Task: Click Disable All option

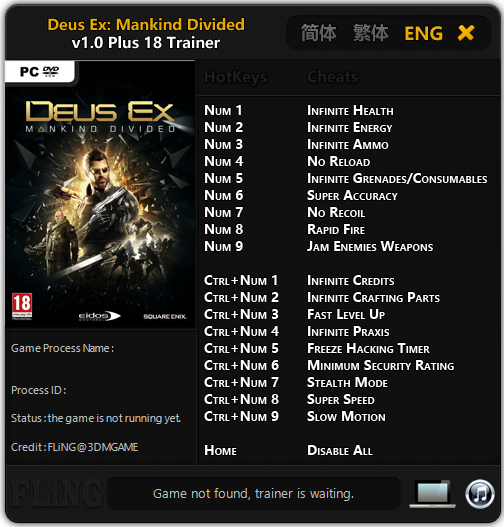Action: pyautogui.click(x=340, y=450)
